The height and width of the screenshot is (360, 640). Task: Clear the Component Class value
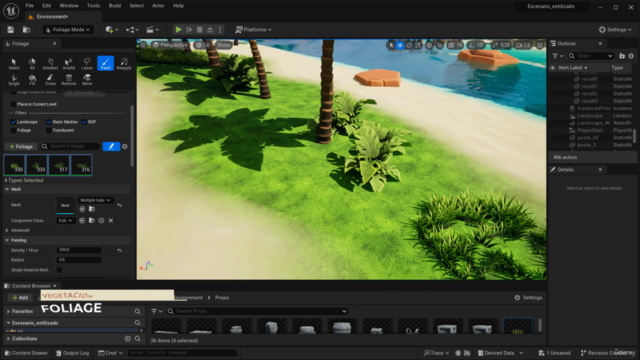tap(111, 220)
